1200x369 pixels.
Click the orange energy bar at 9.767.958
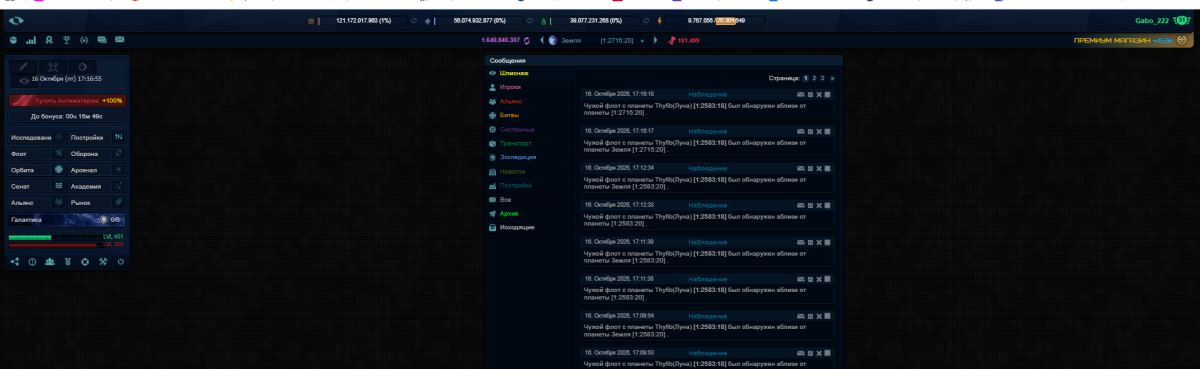pos(727,20)
